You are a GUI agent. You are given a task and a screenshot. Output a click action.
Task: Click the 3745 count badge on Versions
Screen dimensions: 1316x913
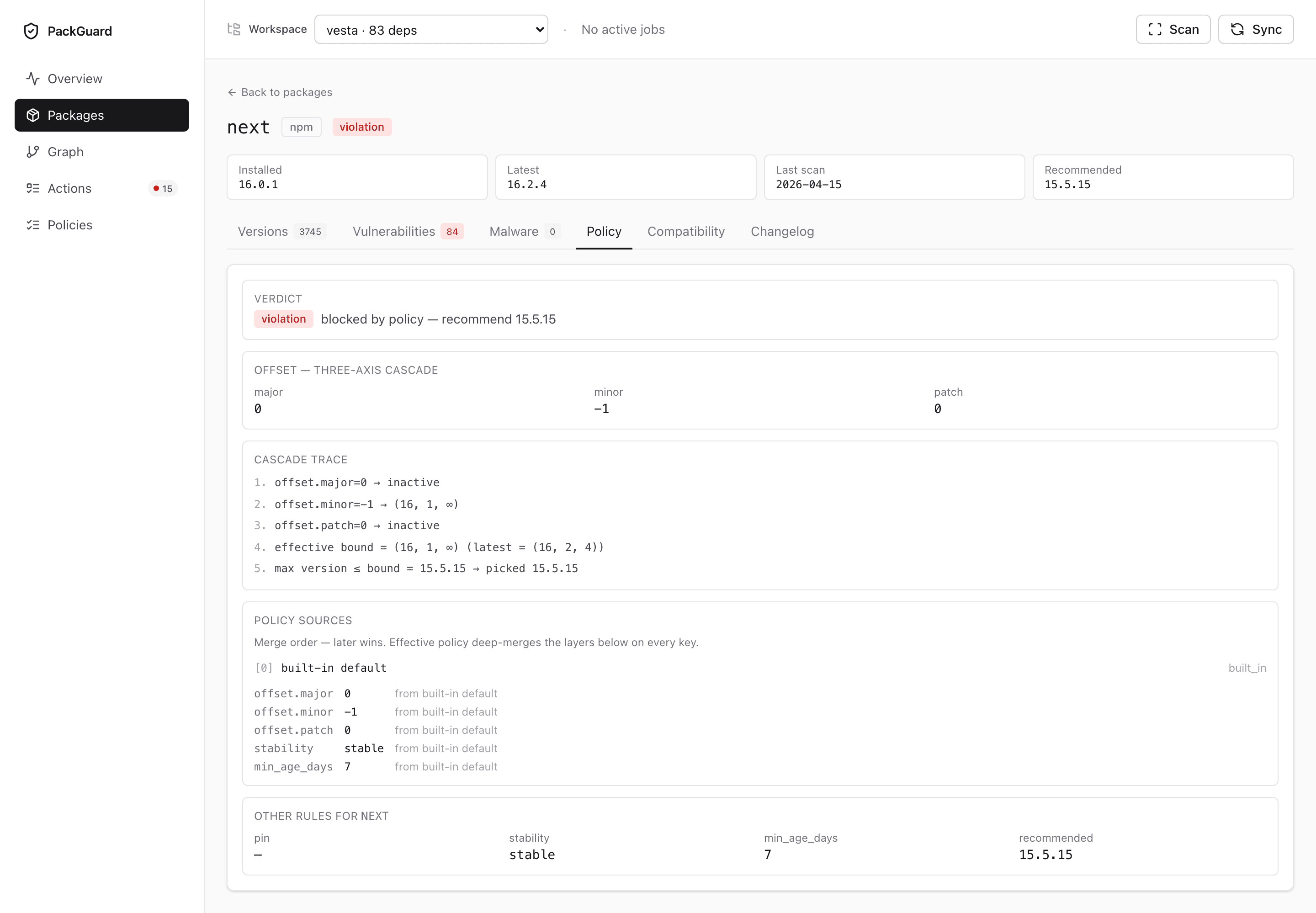pos(310,231)
